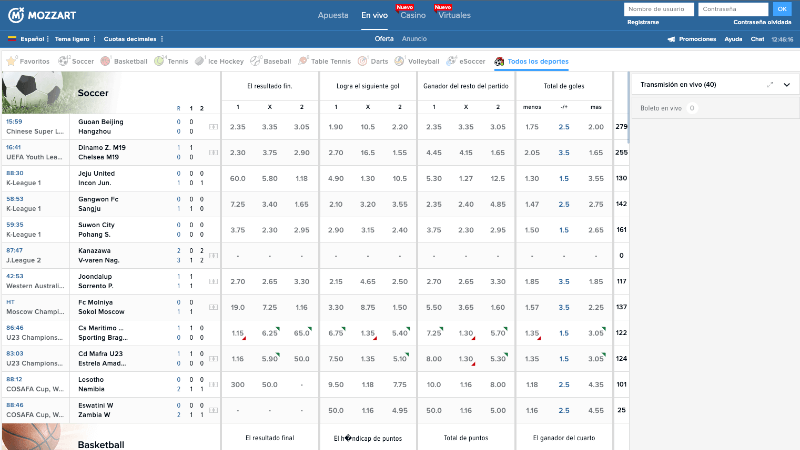Image resolution: width=800 pixels, height=450 pixels.
Task: Click the Promociones link text
Action: pyautogui.click(x=697, y=39)
